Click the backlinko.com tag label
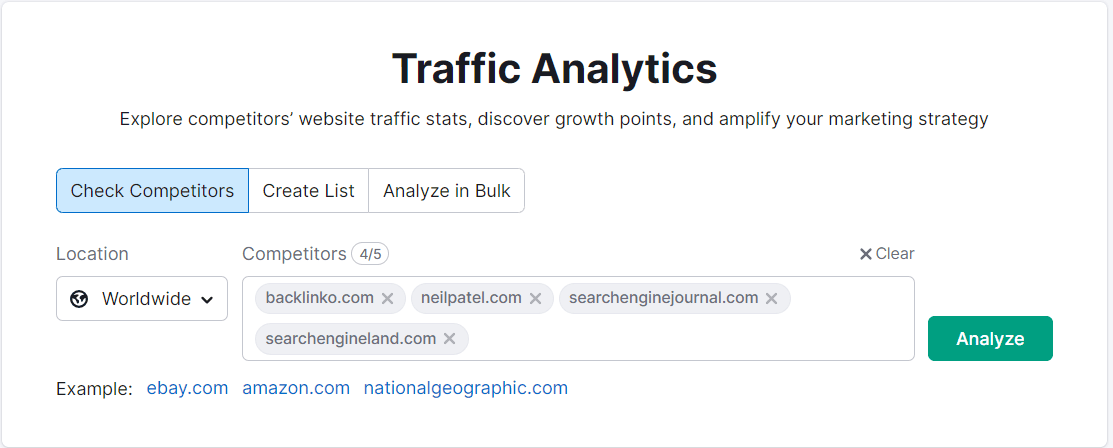Viewport: 1113px width, 448px height. [319, 298]
